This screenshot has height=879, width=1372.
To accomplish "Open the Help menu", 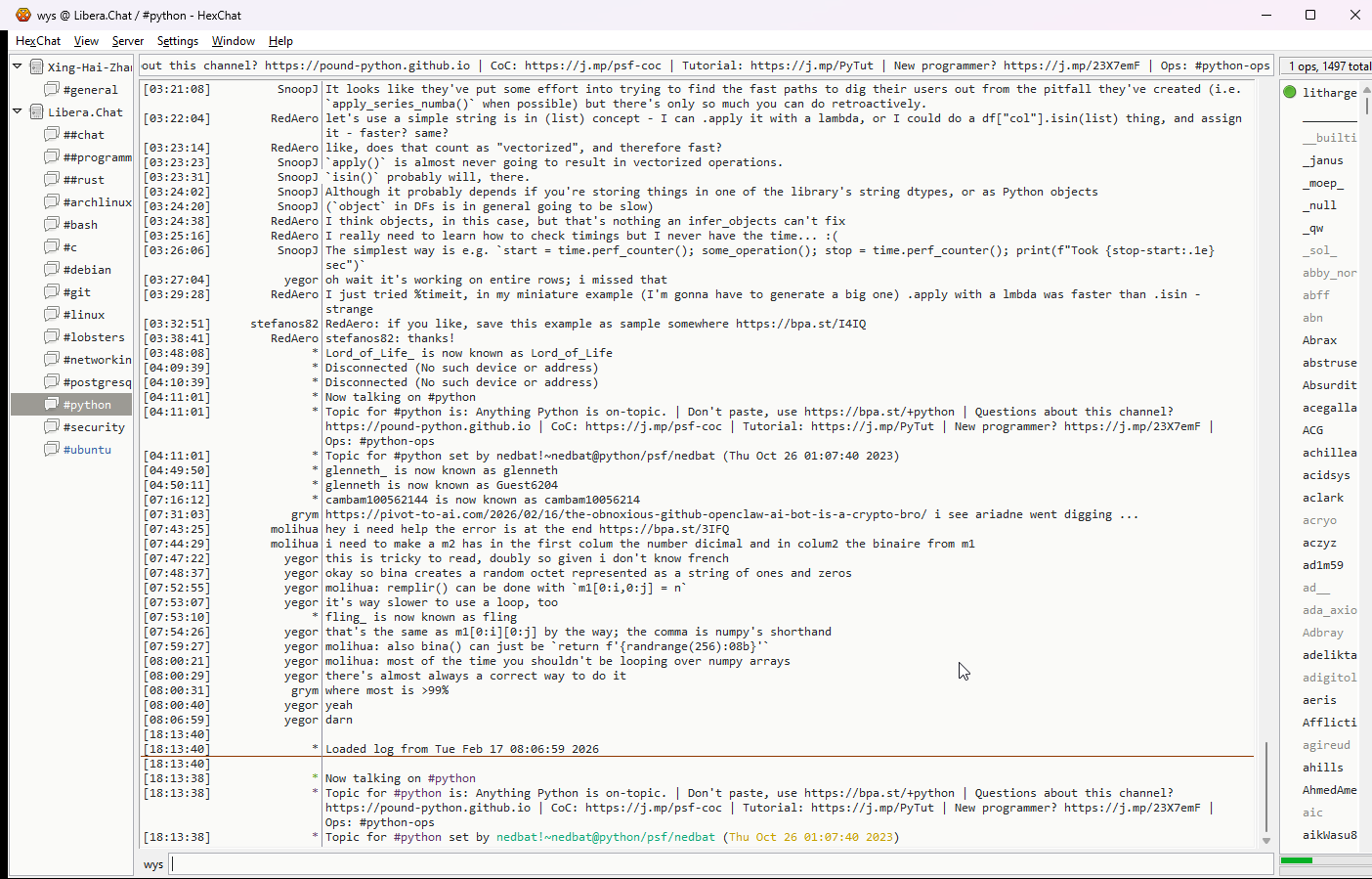I will [x=280, y=41].
